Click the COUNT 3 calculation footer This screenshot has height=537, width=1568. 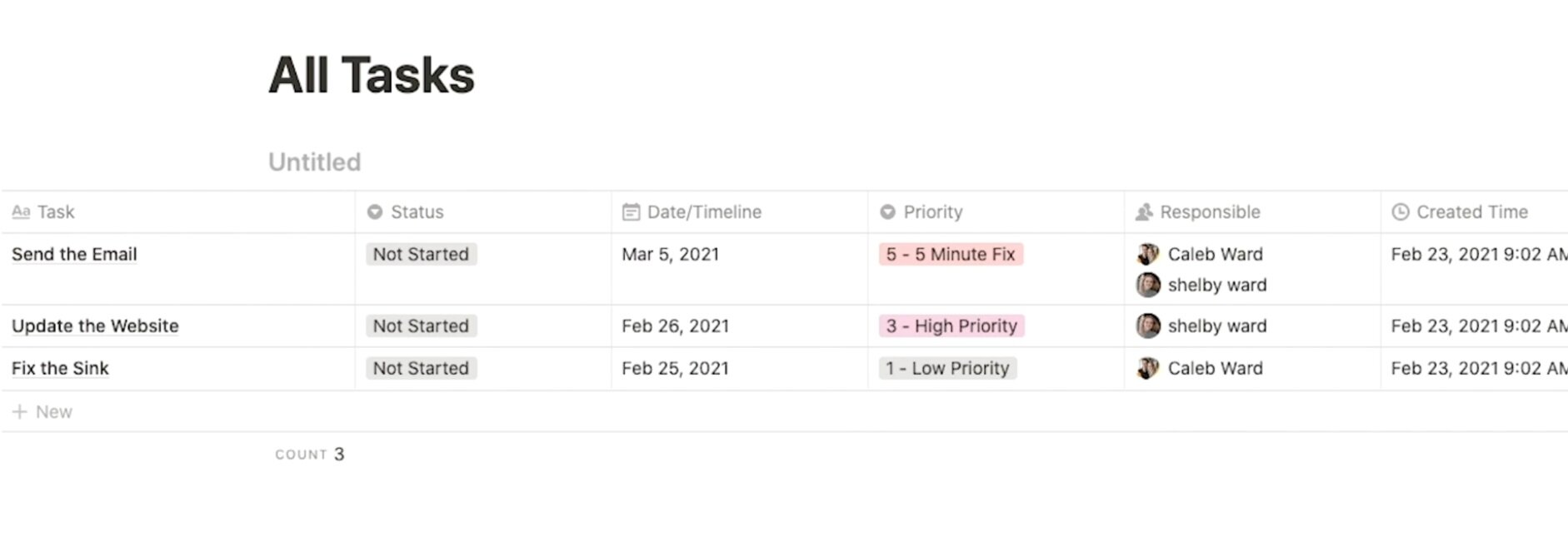click(x=310, y=454)
